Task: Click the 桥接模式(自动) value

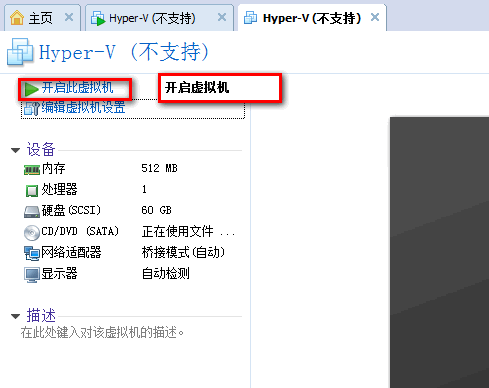Action: point(183,252)
